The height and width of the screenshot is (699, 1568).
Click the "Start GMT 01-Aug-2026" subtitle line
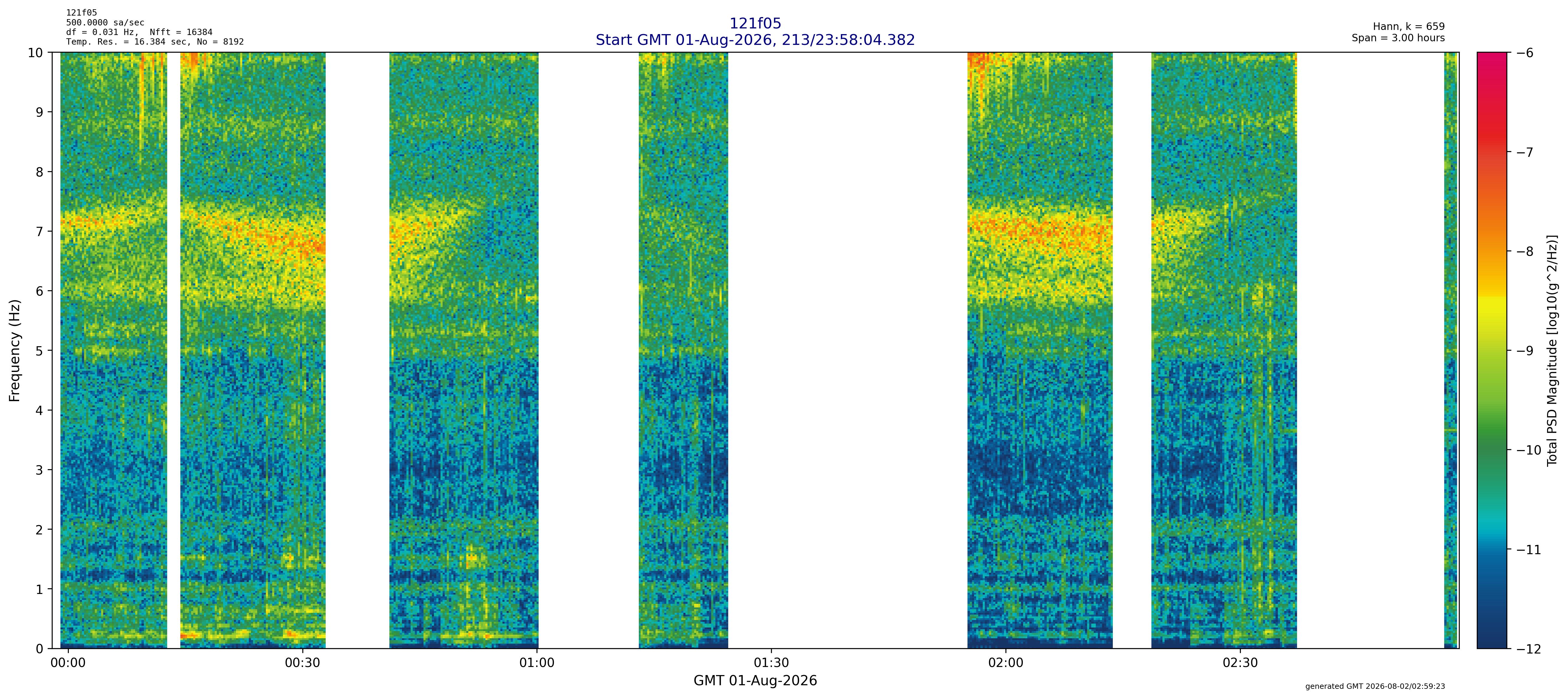(x=755, y=39)
